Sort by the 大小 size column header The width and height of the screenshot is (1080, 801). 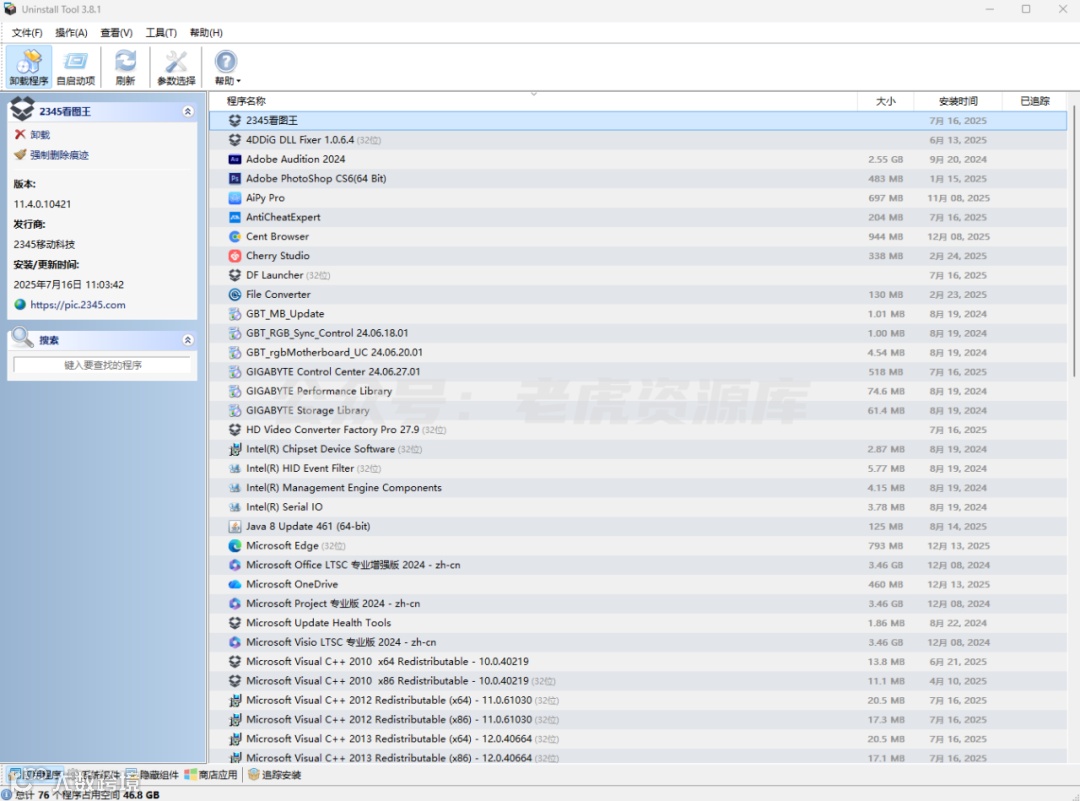pos(885,101)
